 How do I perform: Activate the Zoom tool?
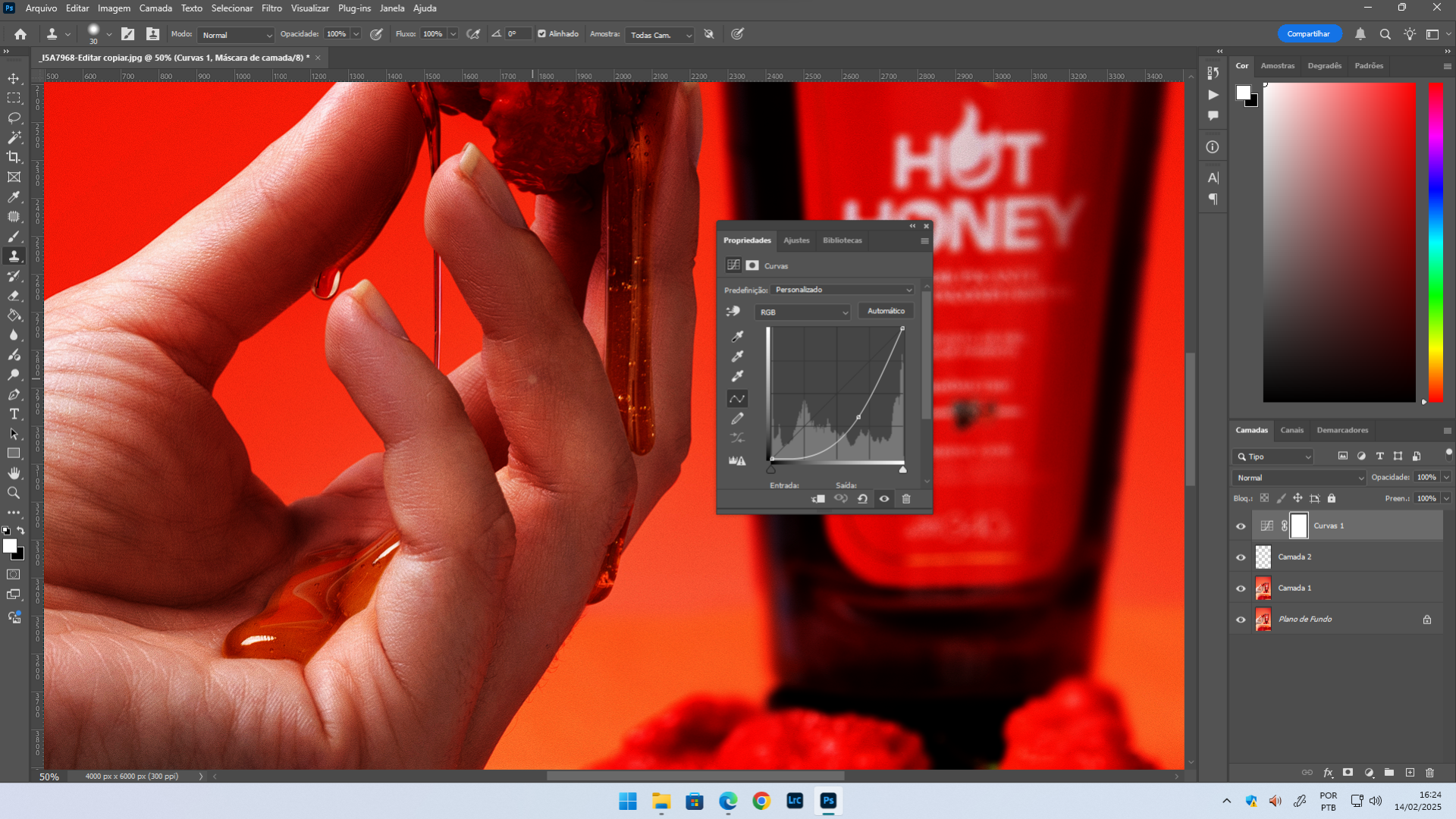point(14,493)
